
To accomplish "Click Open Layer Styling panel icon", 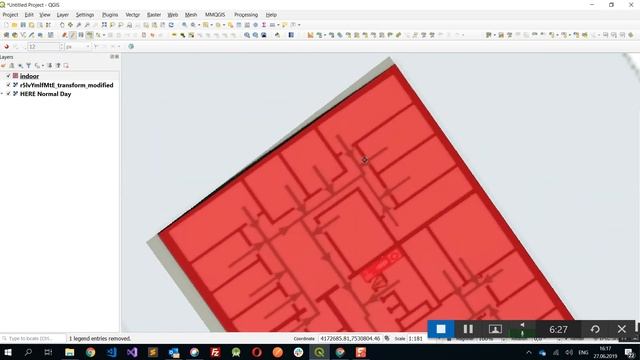I will click(x=3, y=65).
